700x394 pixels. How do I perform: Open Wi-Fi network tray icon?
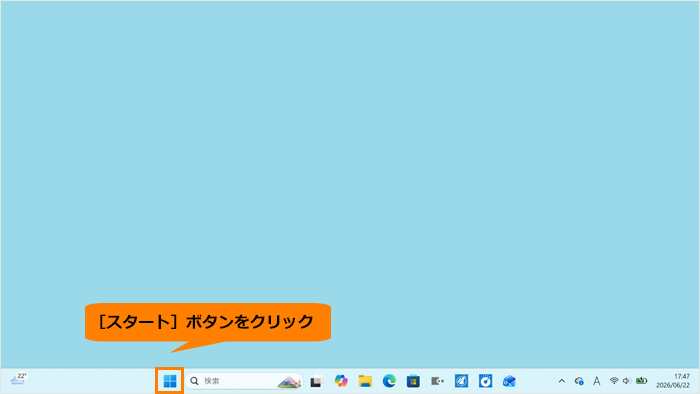[614, 381]
